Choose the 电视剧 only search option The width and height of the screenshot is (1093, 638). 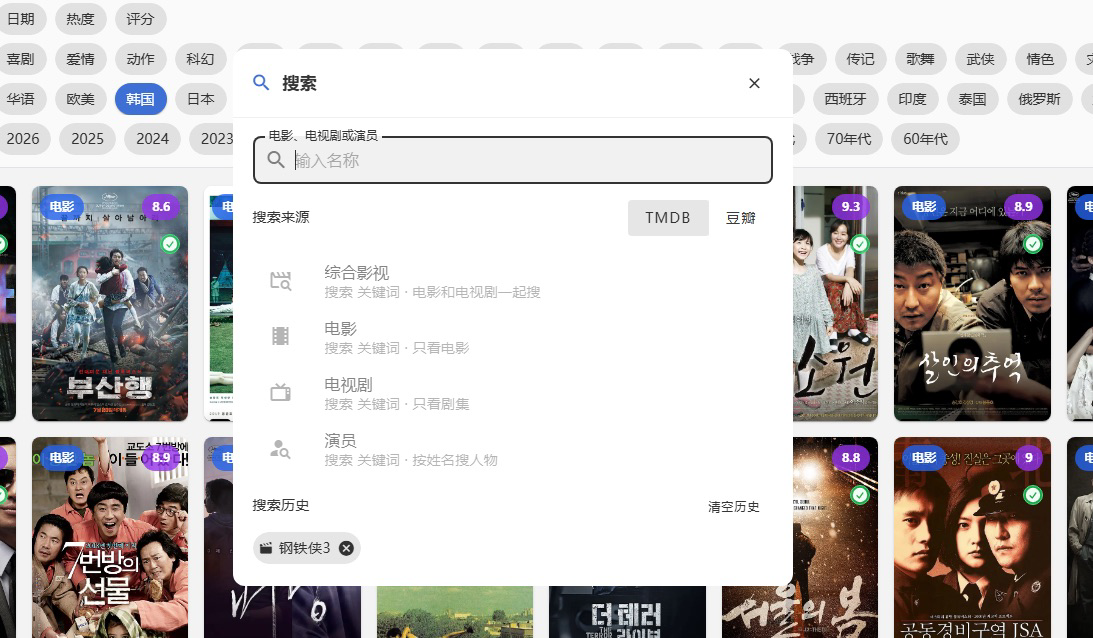coord(513,393)
